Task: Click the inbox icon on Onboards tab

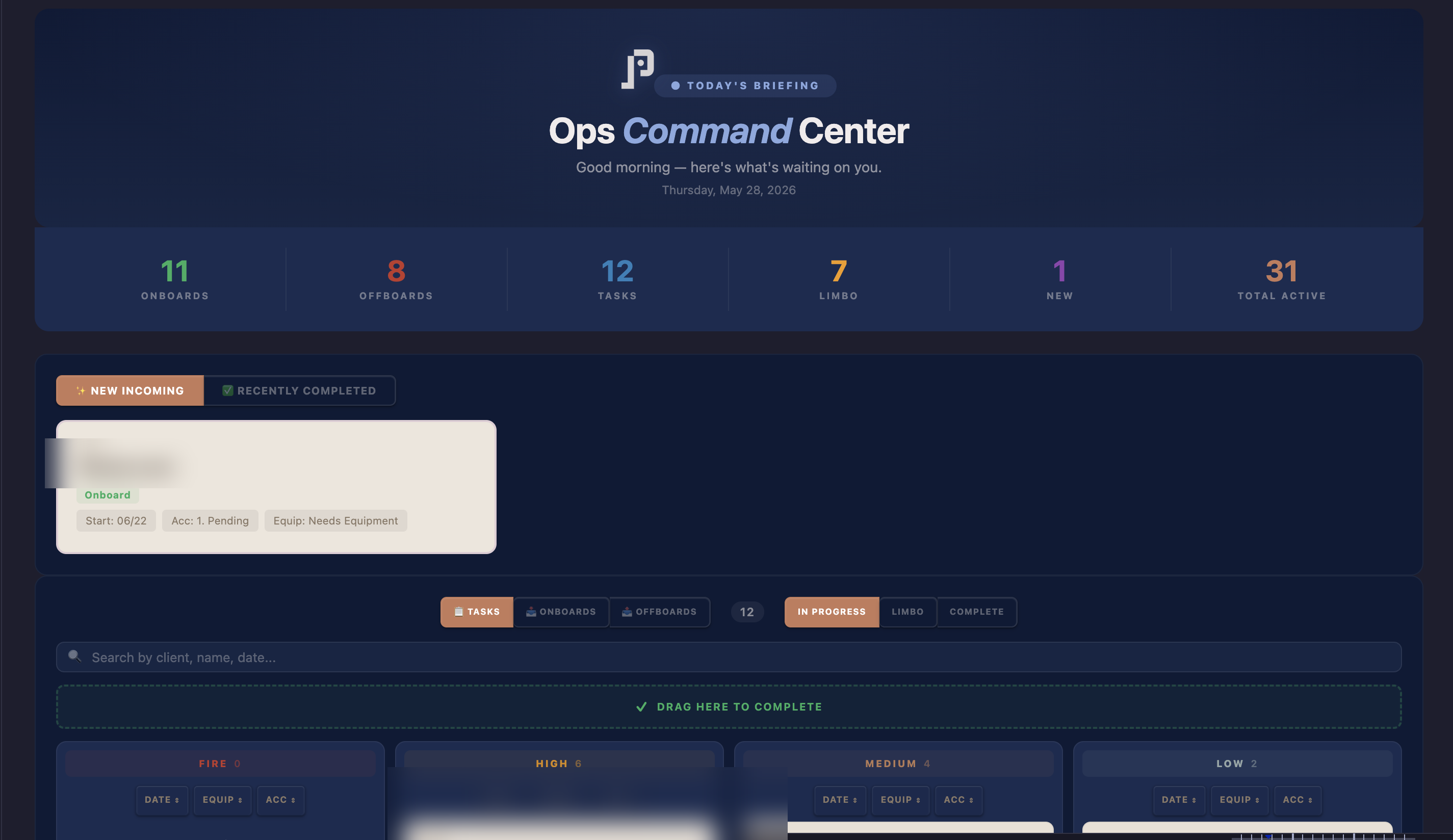Action: (531, 612)
